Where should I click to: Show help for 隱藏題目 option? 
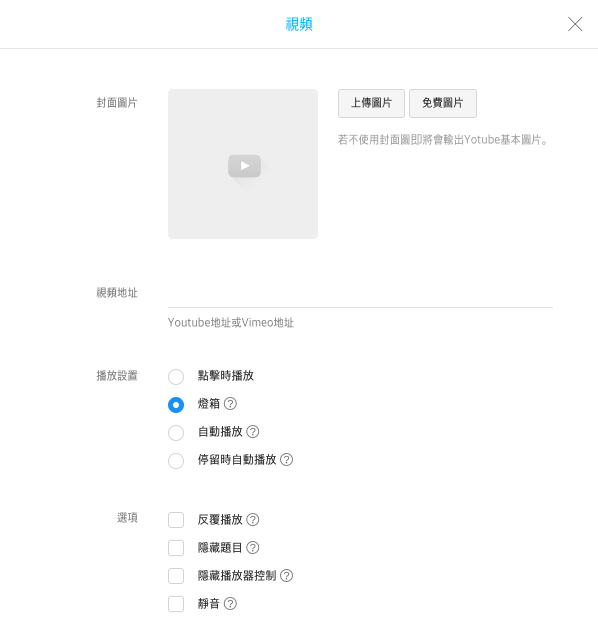[253, 547]
